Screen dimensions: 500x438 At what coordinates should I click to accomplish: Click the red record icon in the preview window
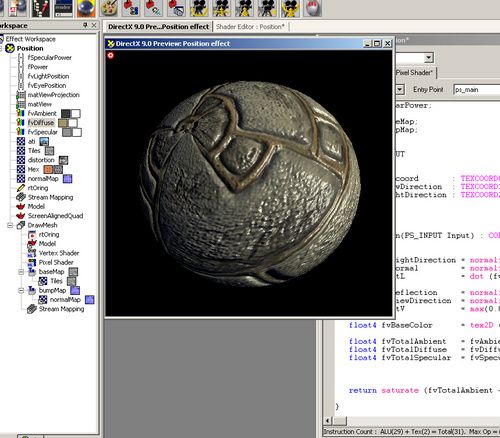[x=110, y=56]
